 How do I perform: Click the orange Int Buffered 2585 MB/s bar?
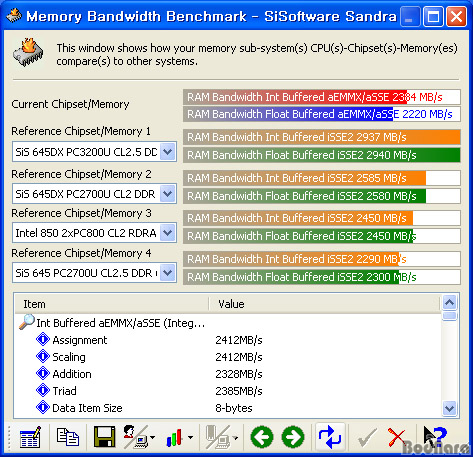[x=322, y=178]
